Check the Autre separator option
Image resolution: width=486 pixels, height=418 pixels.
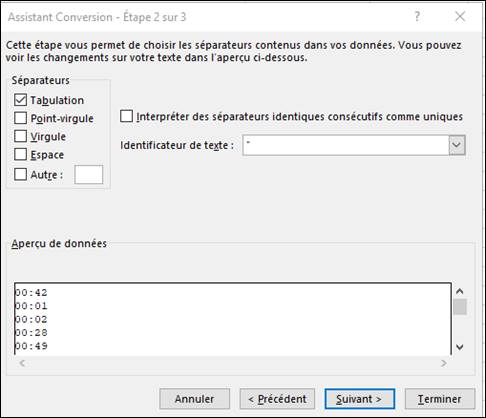tap(20, 174)
